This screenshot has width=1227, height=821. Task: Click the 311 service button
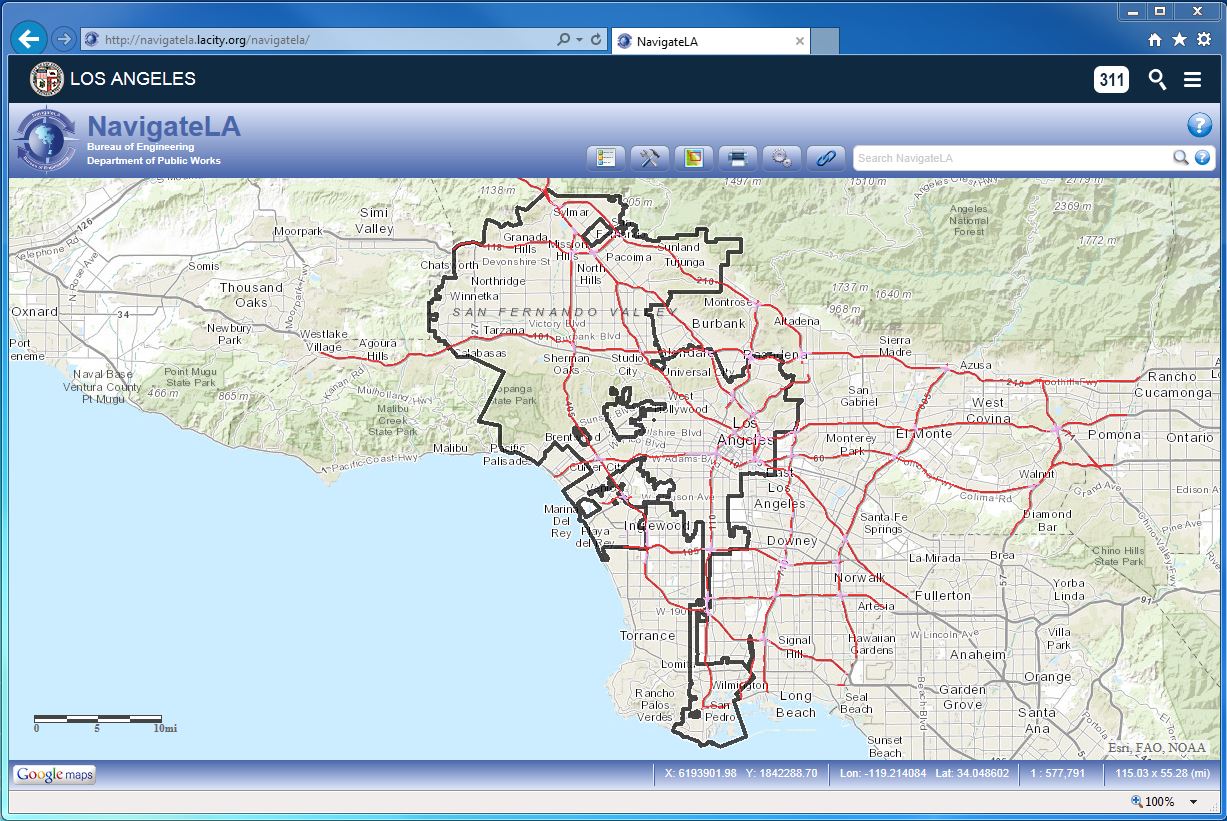pyautogui.click(x=1111, y=80)
